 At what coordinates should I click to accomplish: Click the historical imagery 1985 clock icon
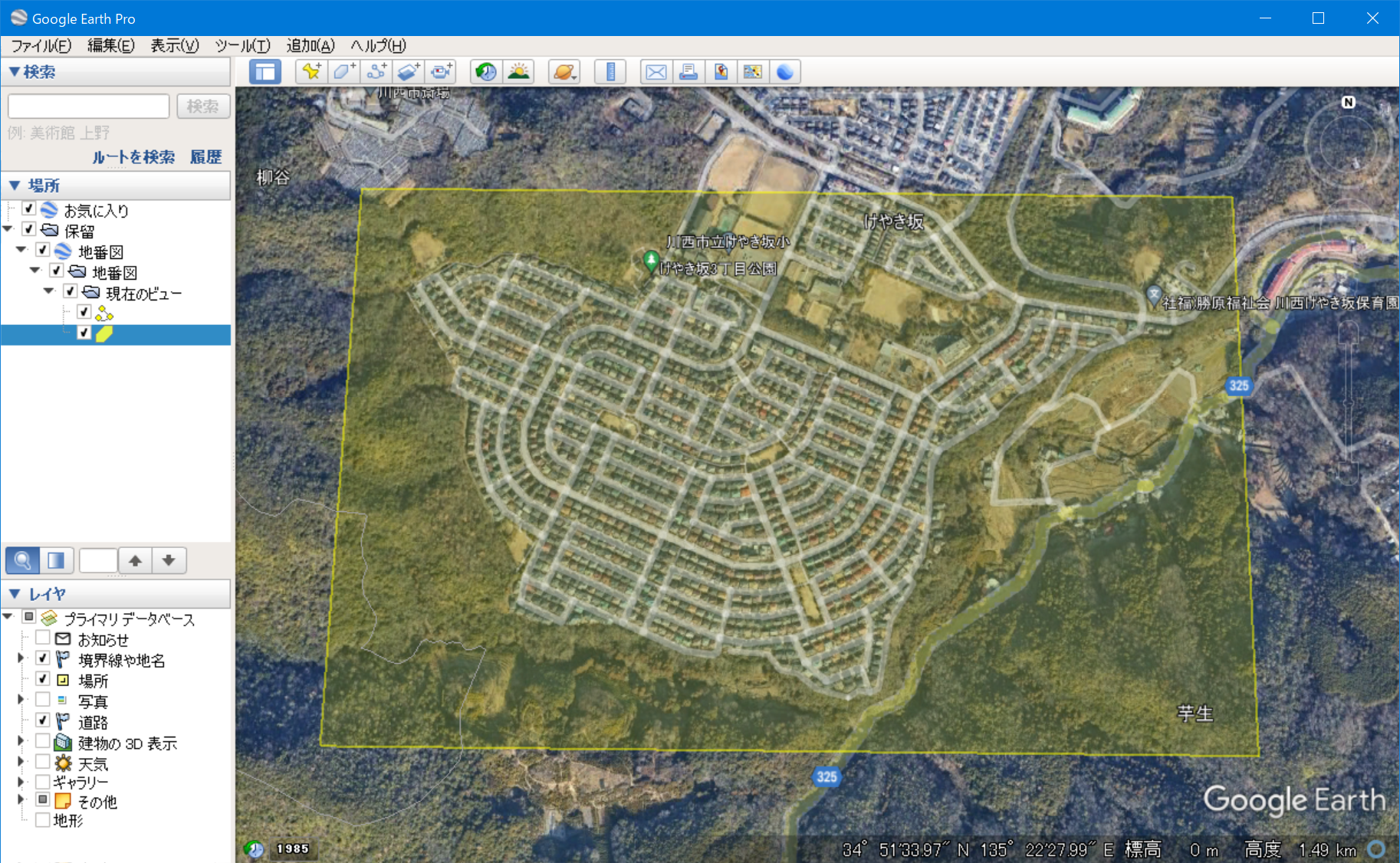(254, 848)
